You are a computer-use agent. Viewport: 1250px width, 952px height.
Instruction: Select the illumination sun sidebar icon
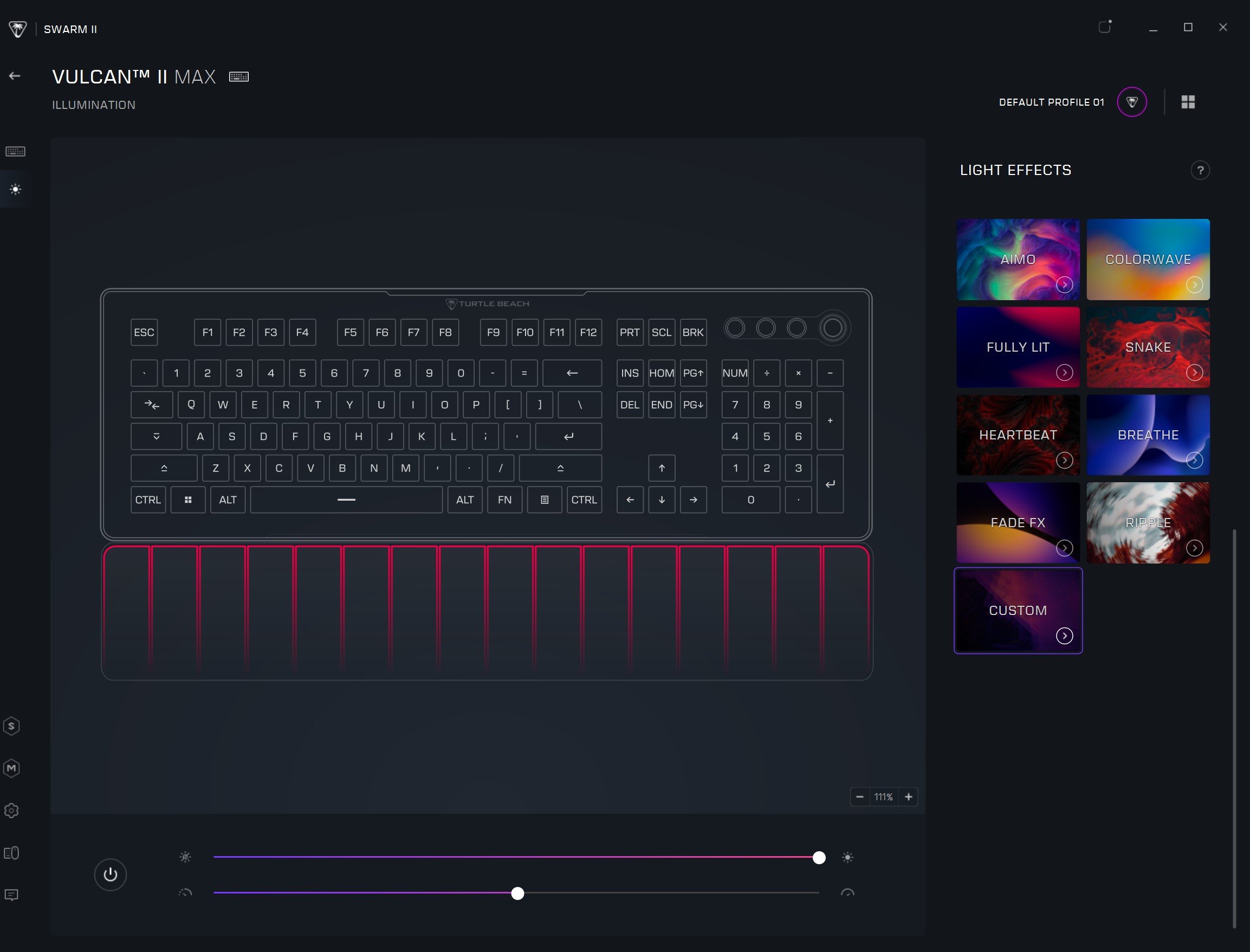point(15,189)
